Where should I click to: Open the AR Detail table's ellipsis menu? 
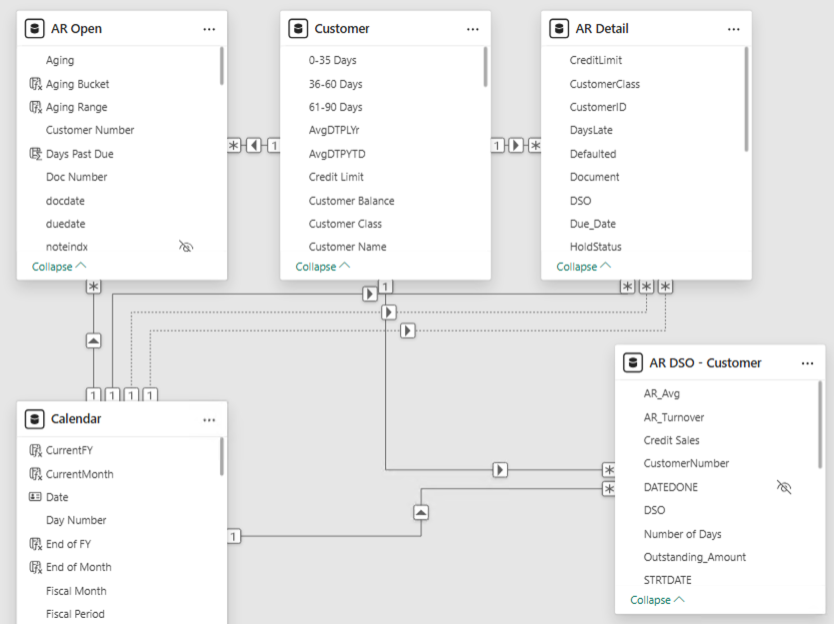pyautogui.click(x=735, y=29)
